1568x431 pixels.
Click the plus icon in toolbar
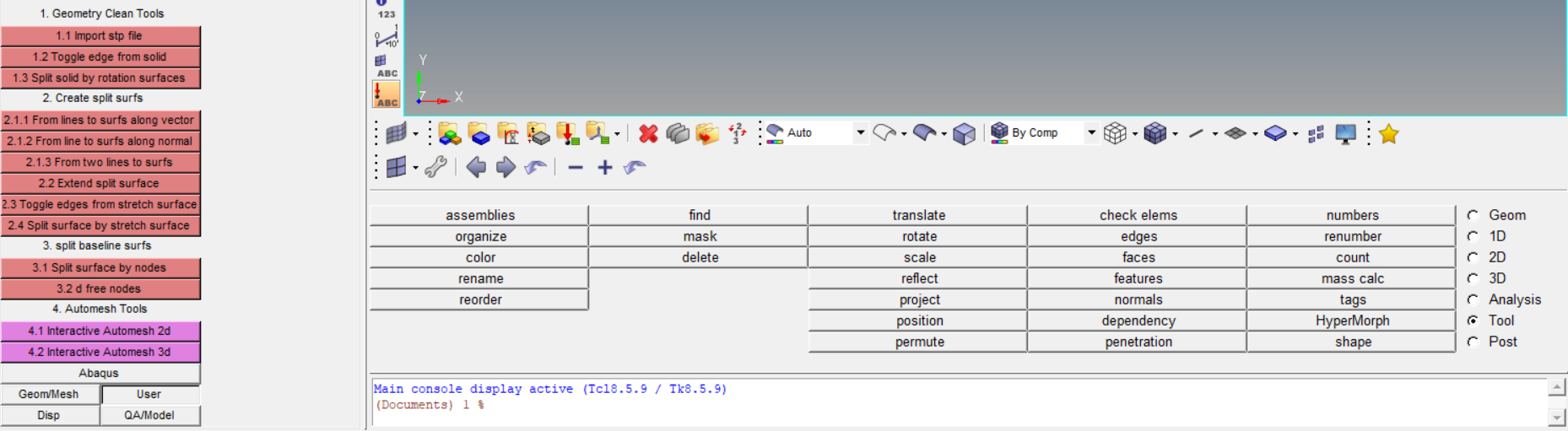click(605, 168)
